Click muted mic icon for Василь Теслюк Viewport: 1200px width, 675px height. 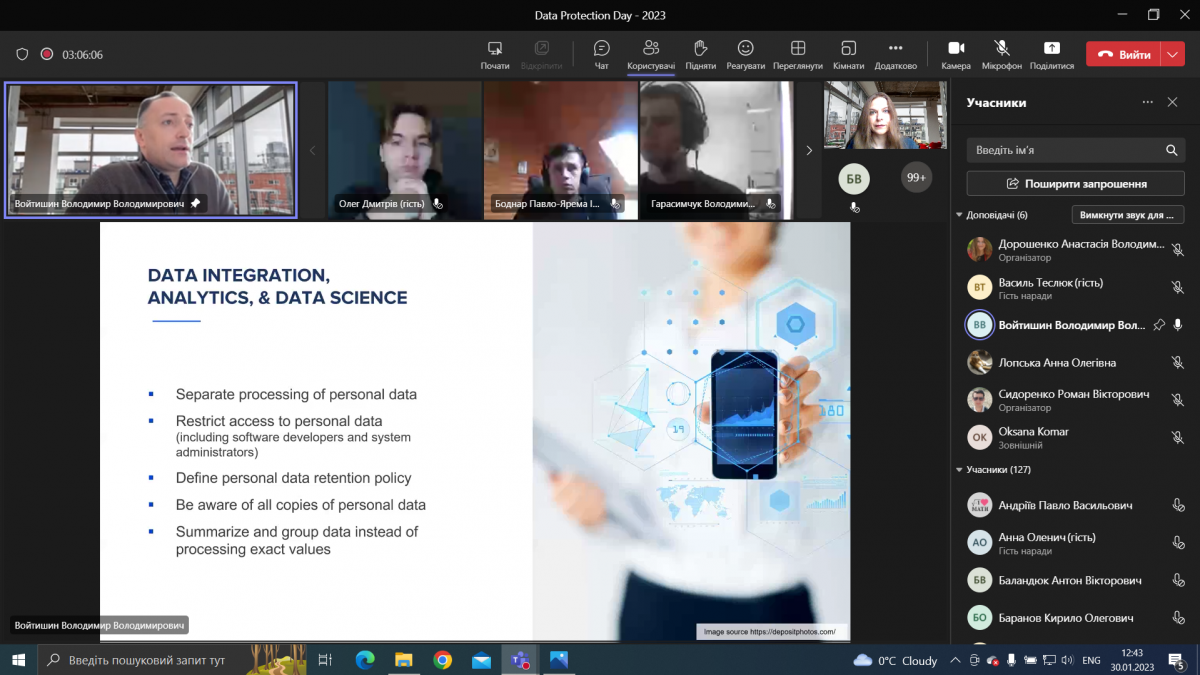1178,288
